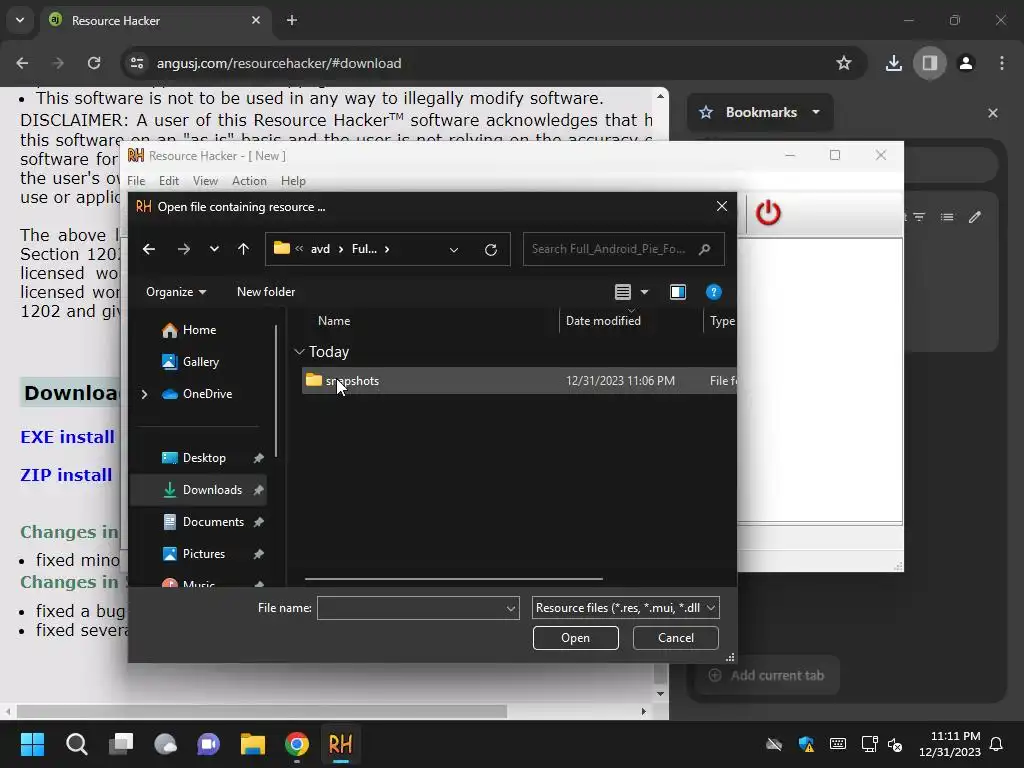
Task: Create a New folder
Action: [266, 292]
